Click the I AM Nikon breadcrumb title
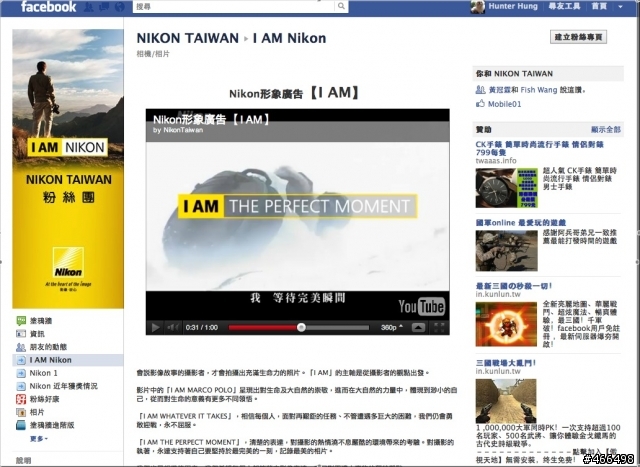The height and width of the screenshot is (467, 640). [289, 38]
